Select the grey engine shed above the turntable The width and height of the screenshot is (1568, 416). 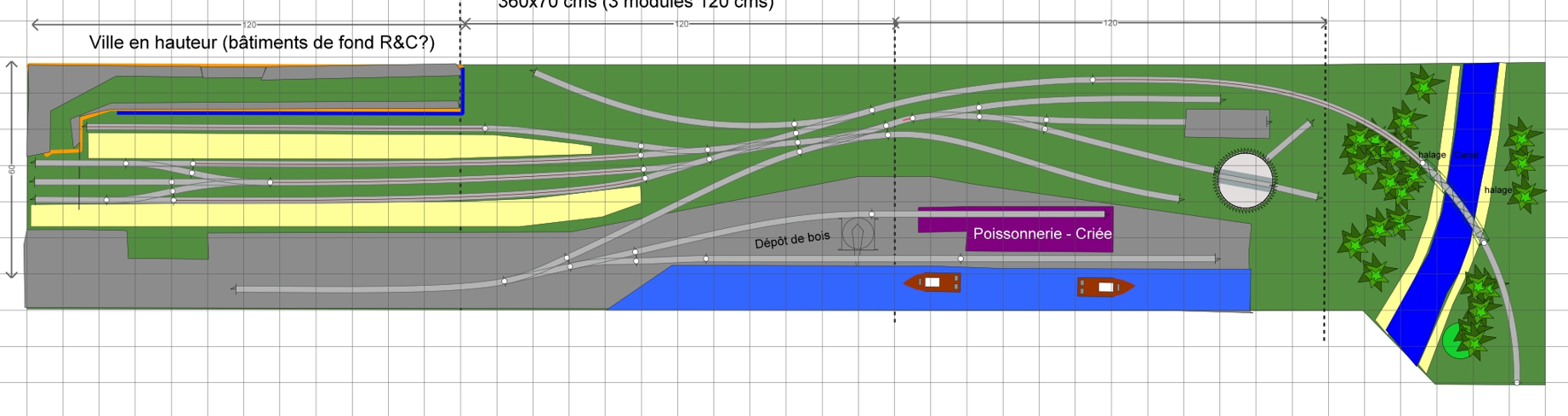coord(1226,123)
